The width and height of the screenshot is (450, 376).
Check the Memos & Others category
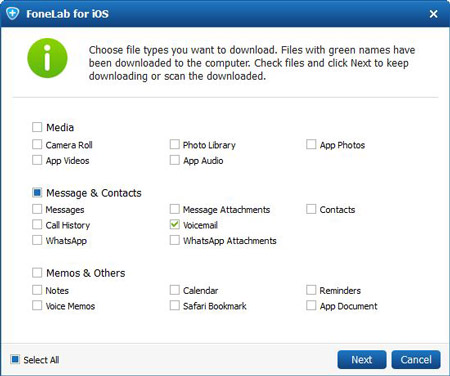37,273
